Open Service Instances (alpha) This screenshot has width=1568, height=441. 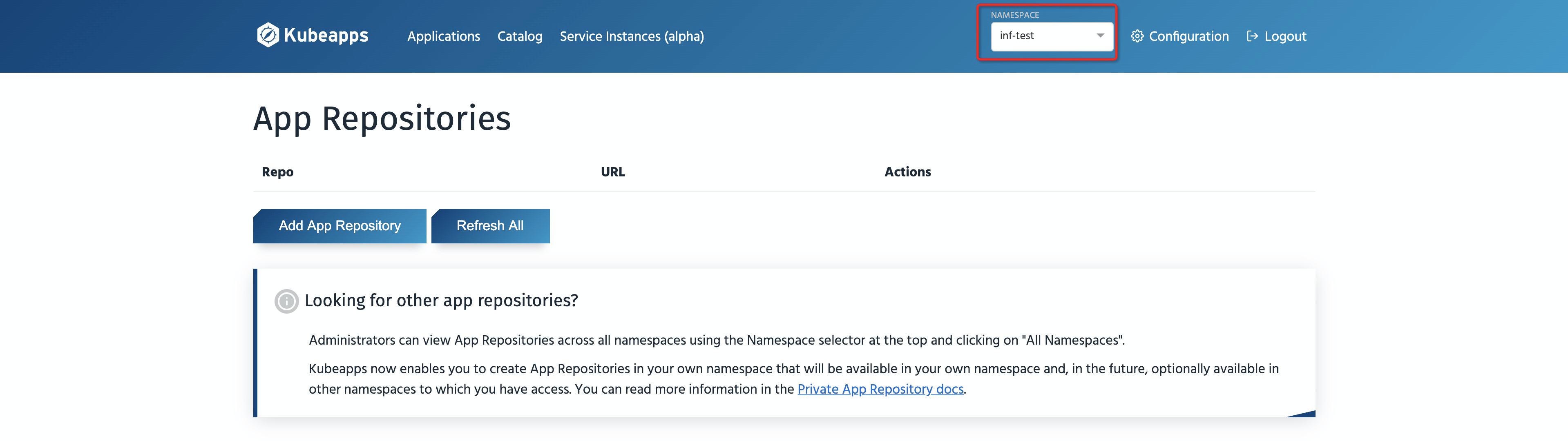[x=632, y=36]
